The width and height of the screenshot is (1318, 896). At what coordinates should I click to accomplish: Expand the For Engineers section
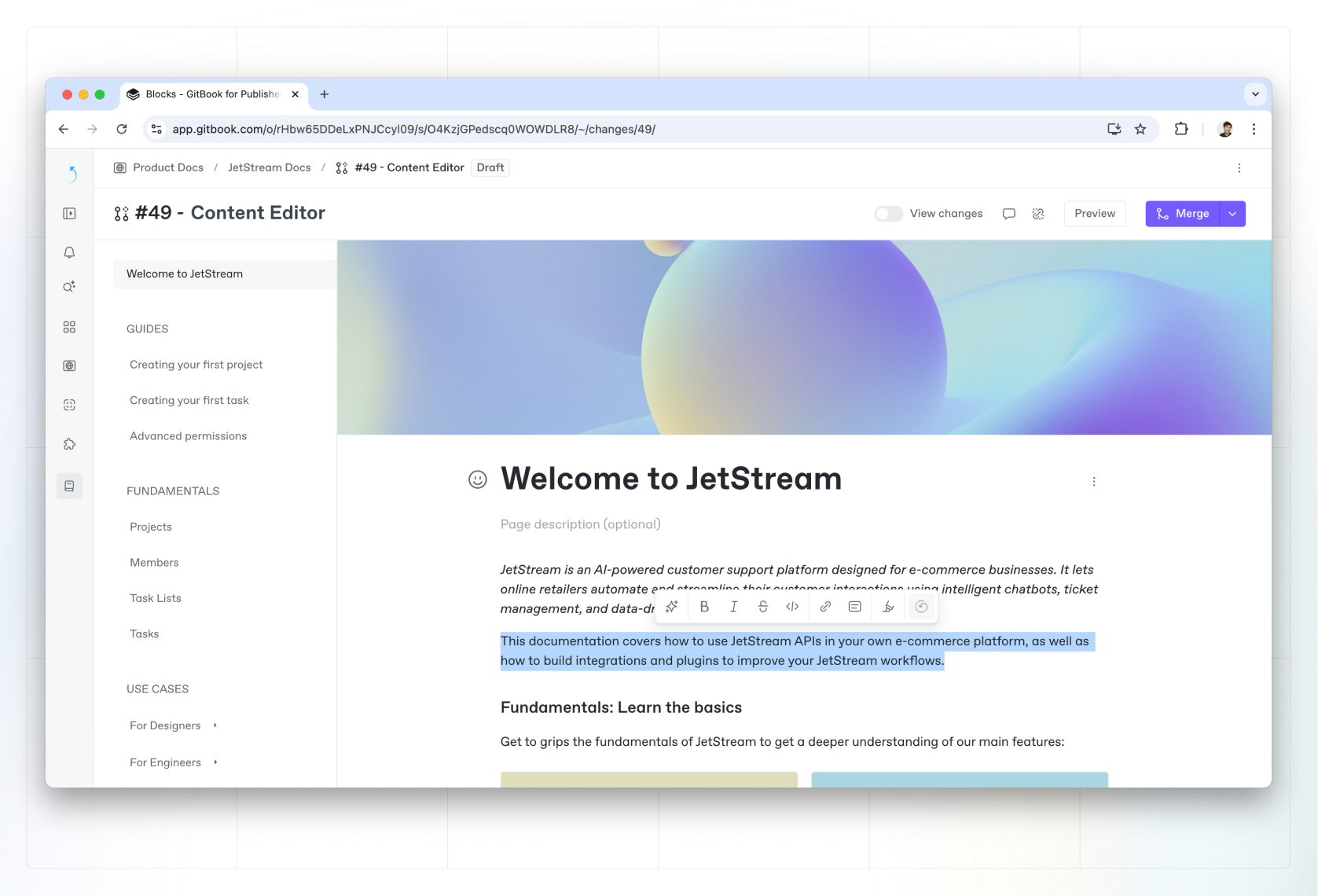pos(215,762)
